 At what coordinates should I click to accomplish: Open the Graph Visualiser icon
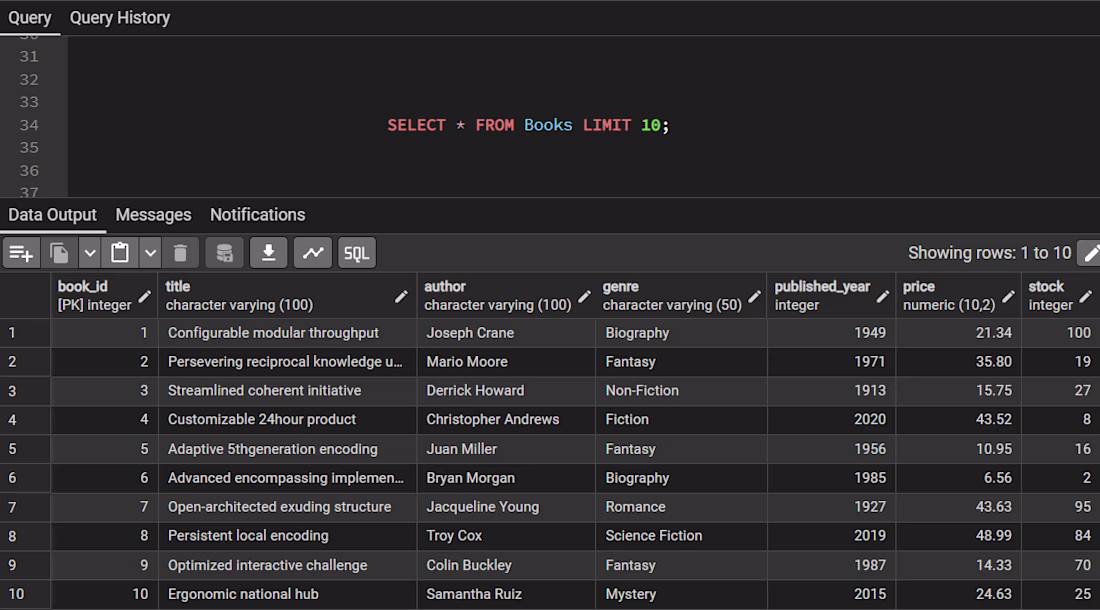point(313,253)
